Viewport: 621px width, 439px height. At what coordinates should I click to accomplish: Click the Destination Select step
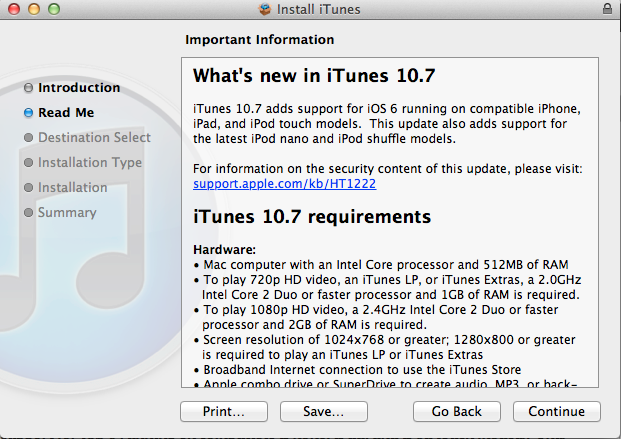94,137
